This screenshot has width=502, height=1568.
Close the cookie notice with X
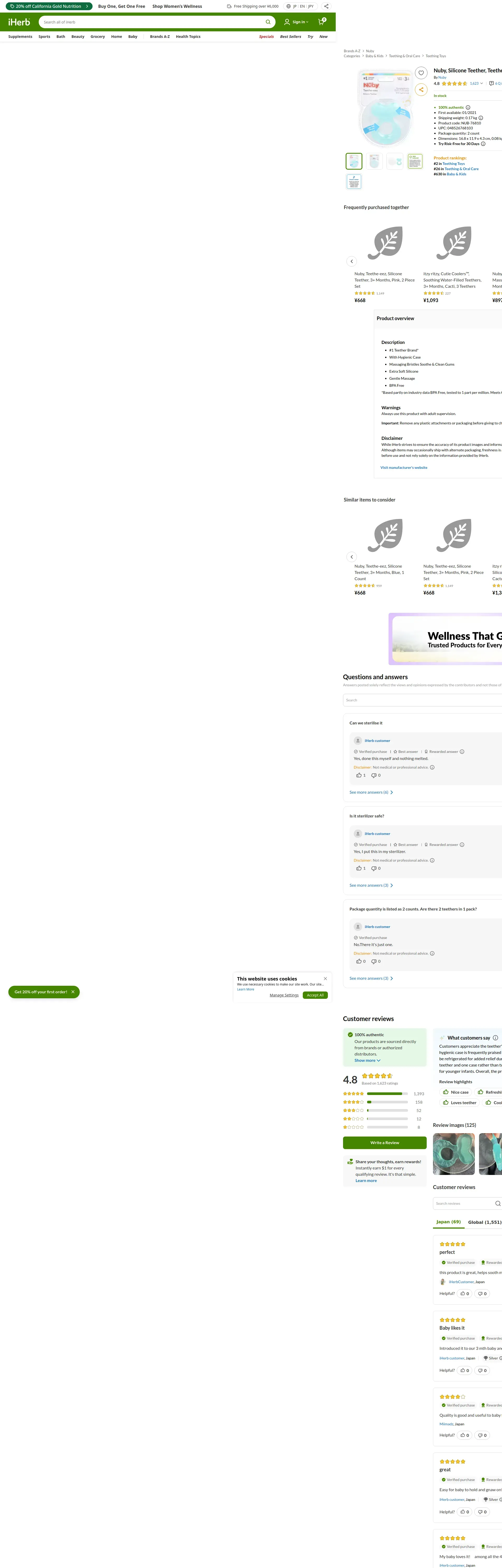(x=325, y=979)
